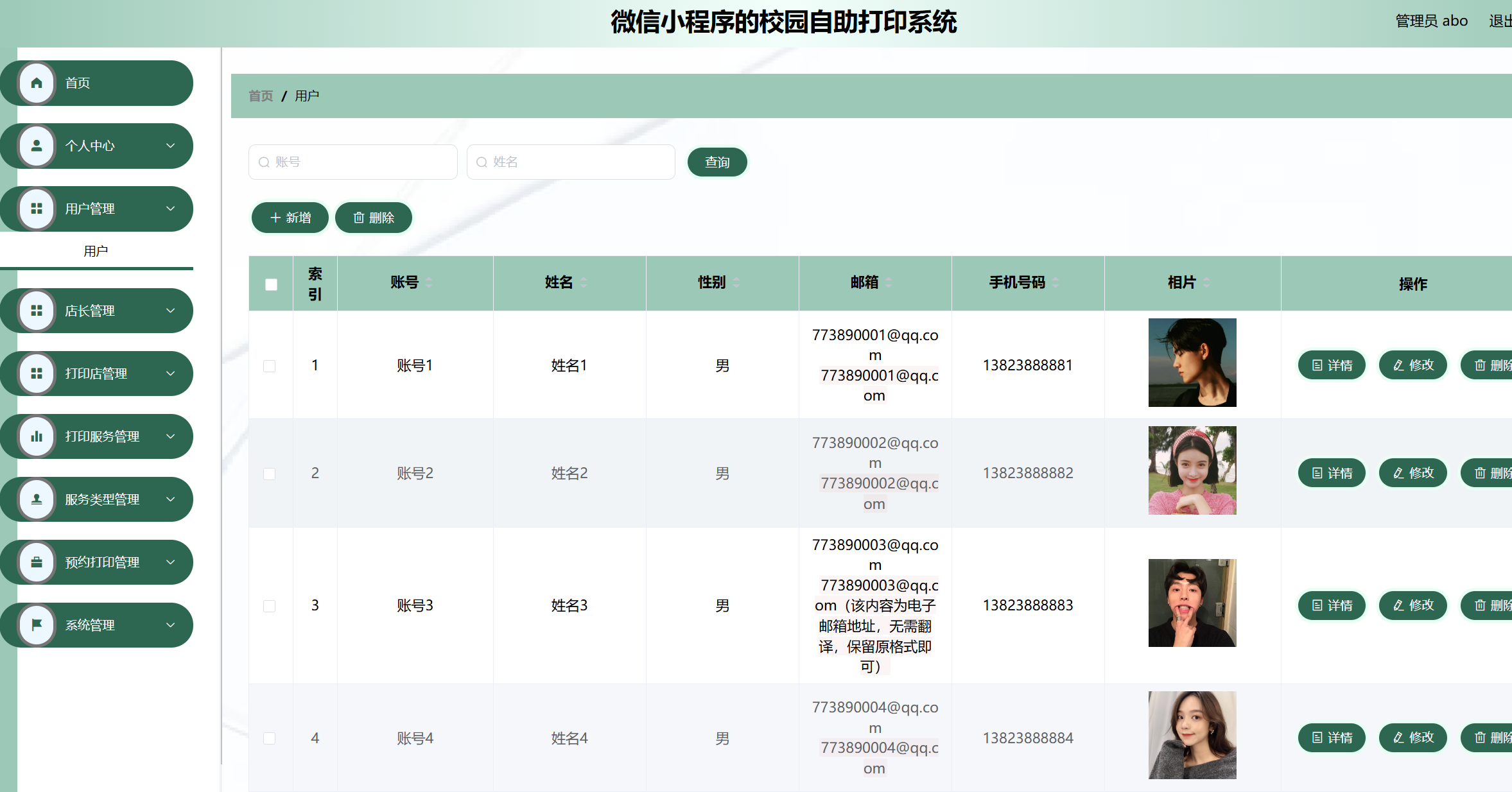Select the checkbox for row 账号1

click(x=270, y=365)
